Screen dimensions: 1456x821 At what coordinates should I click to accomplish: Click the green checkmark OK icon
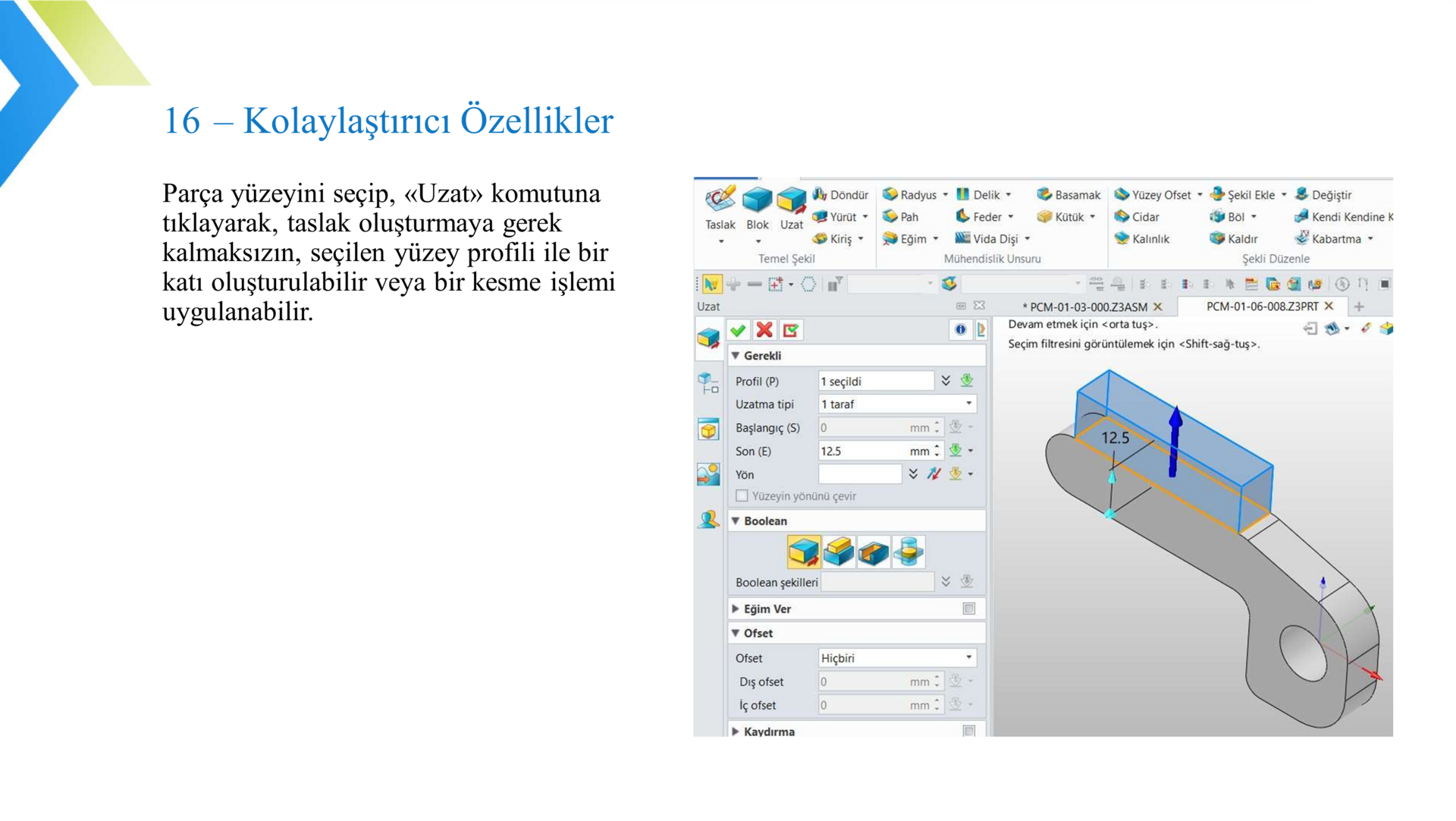[738, 330]
